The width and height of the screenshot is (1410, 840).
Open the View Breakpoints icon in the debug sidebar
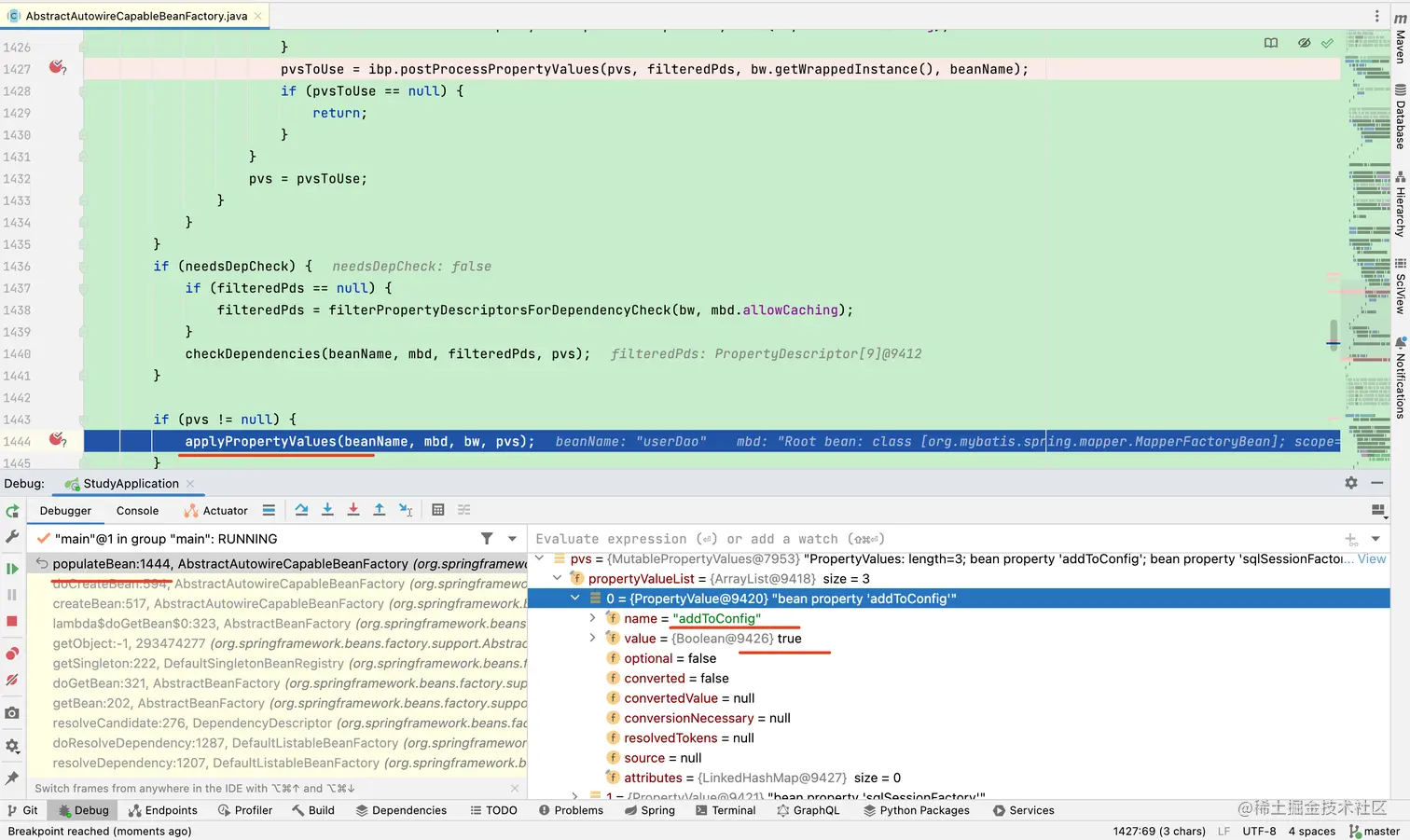click(12, 654)
